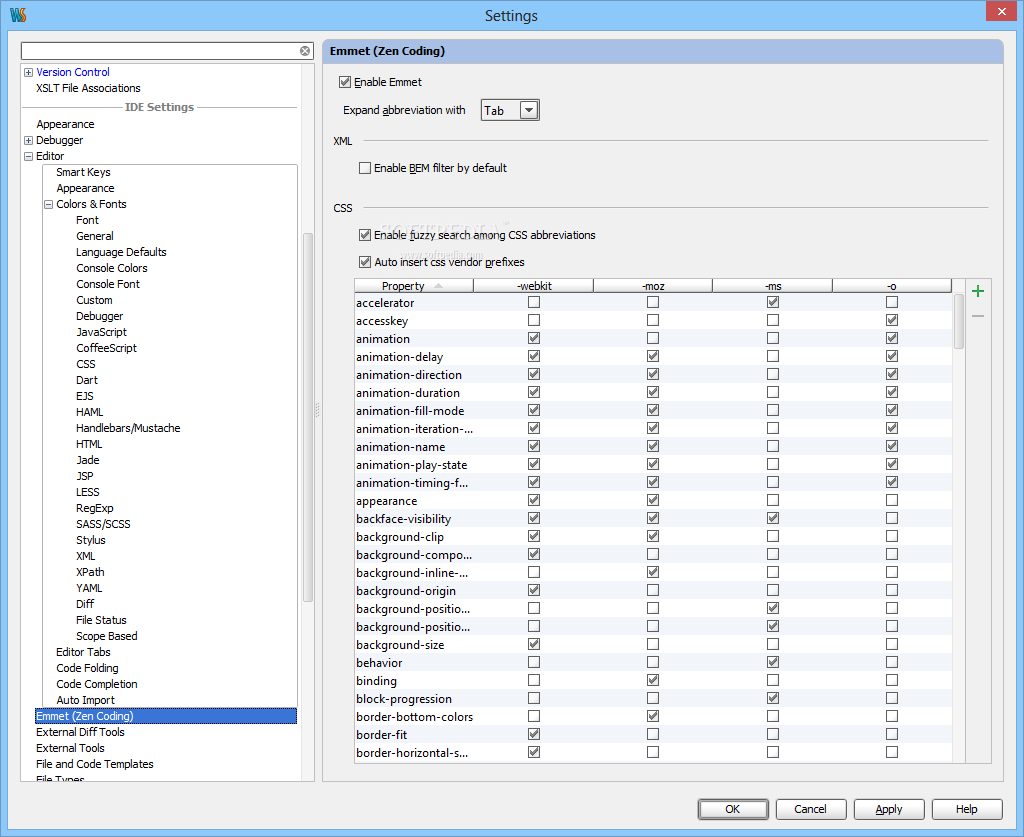The image size is (1024, 837).
Task: Uncheck -moz for animation-delay
Action: pos(653,356)
